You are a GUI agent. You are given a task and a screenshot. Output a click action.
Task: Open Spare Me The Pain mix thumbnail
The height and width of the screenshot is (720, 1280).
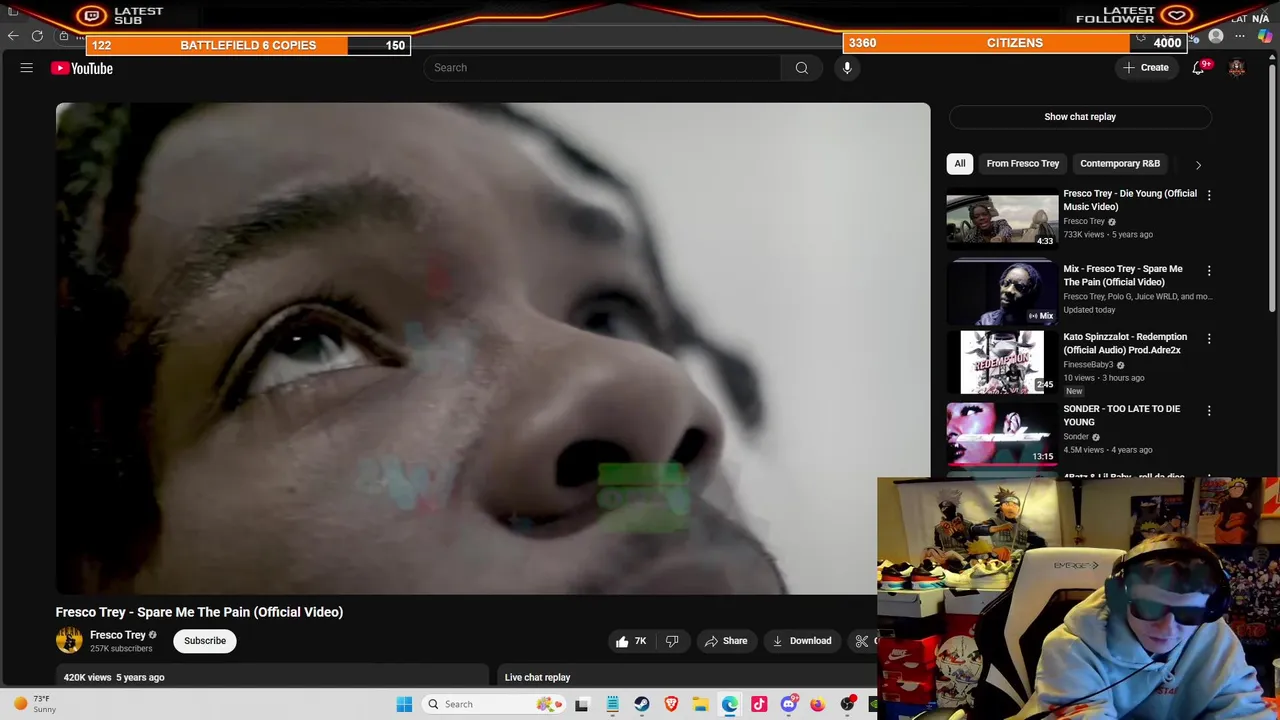pyautogui.click(x=1002, y=292)
